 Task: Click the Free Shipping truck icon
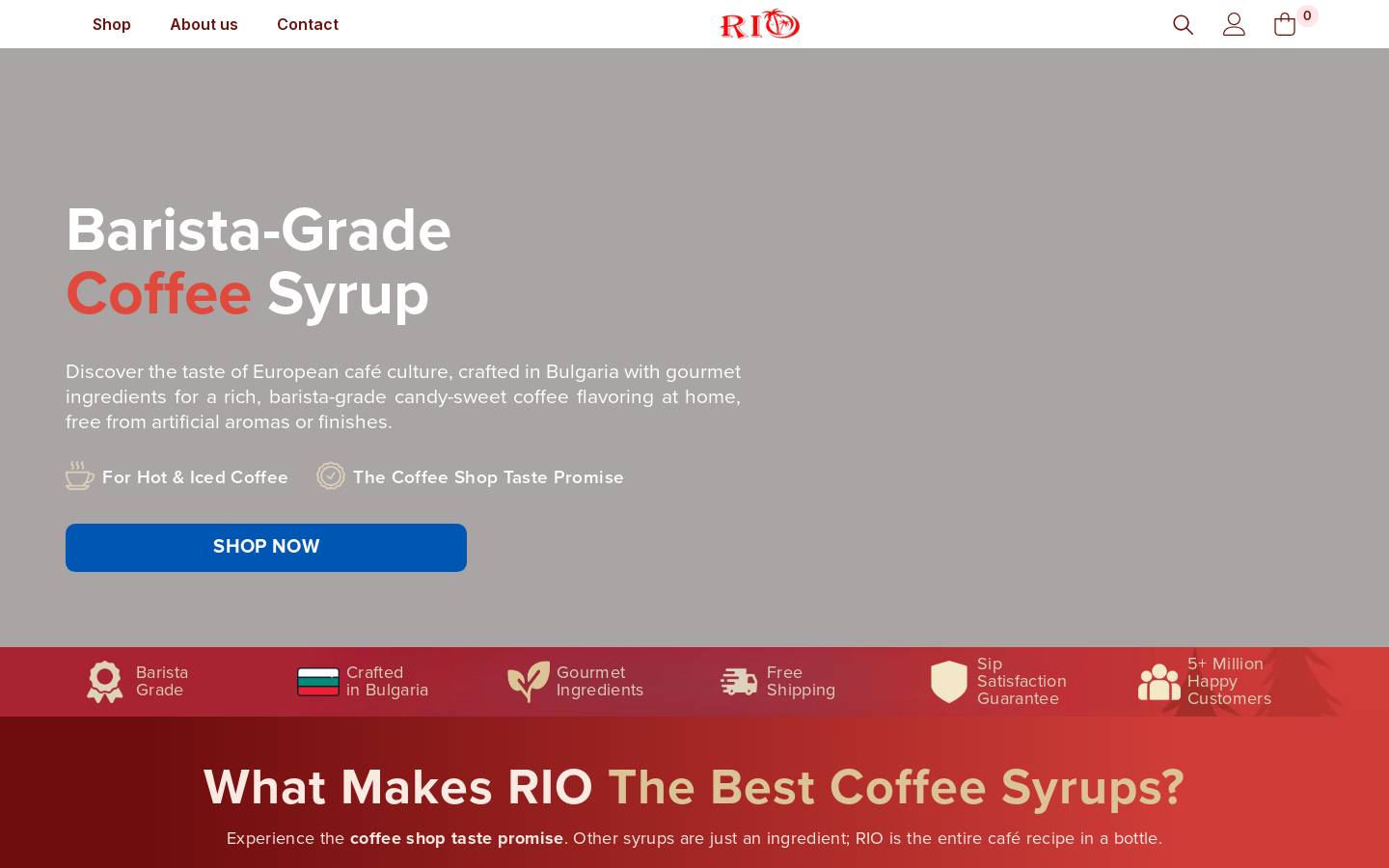click(x=739, y=682)
